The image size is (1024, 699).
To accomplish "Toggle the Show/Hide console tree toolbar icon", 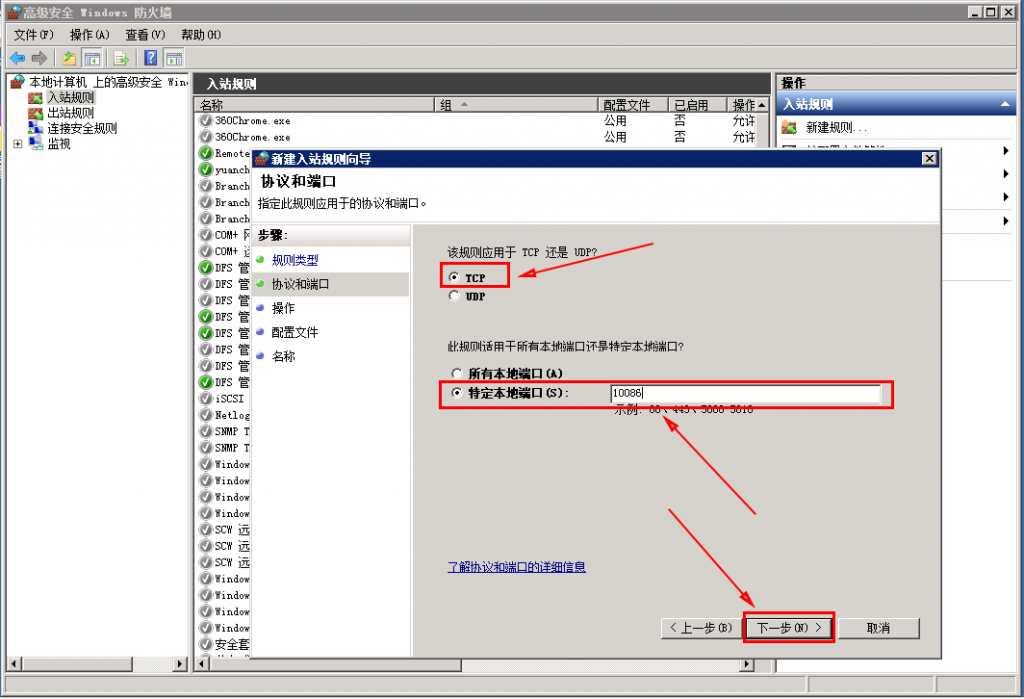I will [x=92, y=59].
